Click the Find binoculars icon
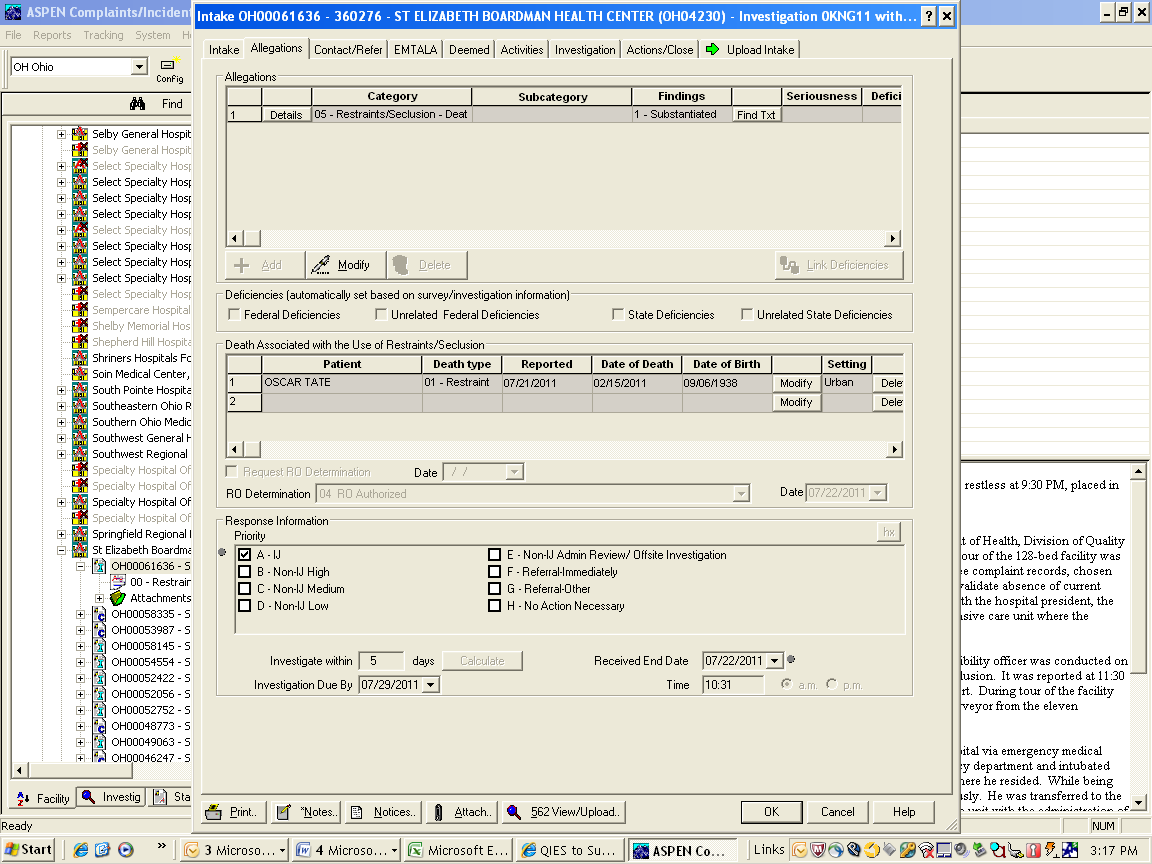The height and width of the screenshot is (864, 1152). pos(139,103)
